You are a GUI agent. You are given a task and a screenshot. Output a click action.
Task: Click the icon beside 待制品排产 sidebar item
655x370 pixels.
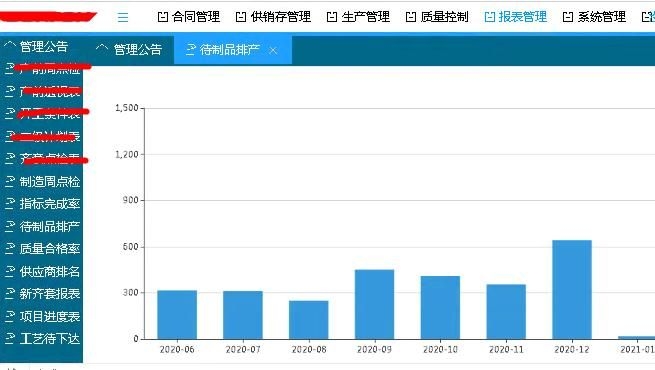(x=10, y=226)
